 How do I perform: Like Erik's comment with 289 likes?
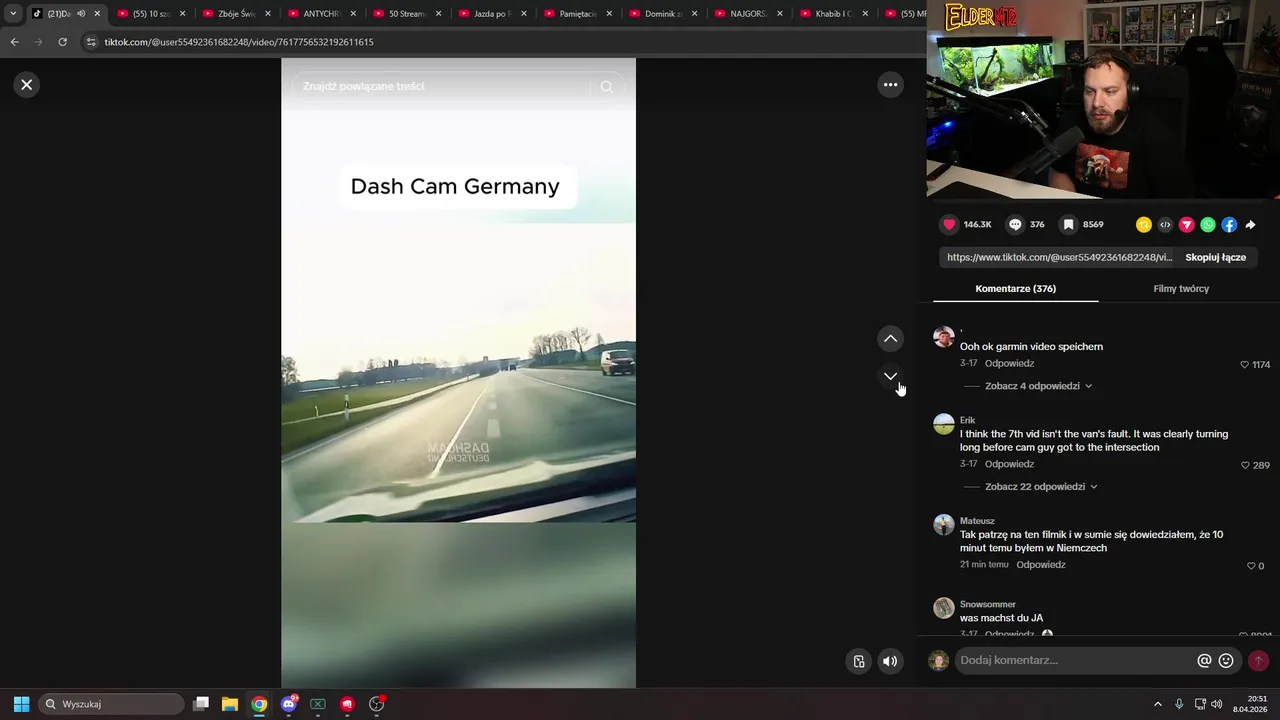point(1245,466)
